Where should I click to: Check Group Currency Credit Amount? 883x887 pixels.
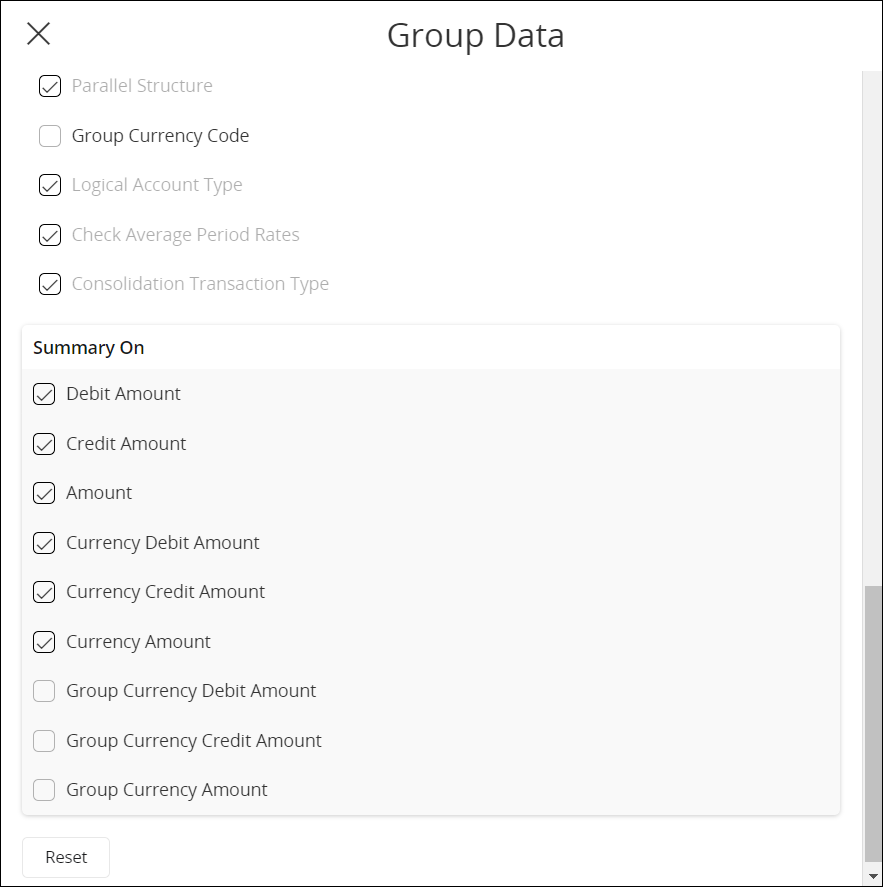click(44, 741)
